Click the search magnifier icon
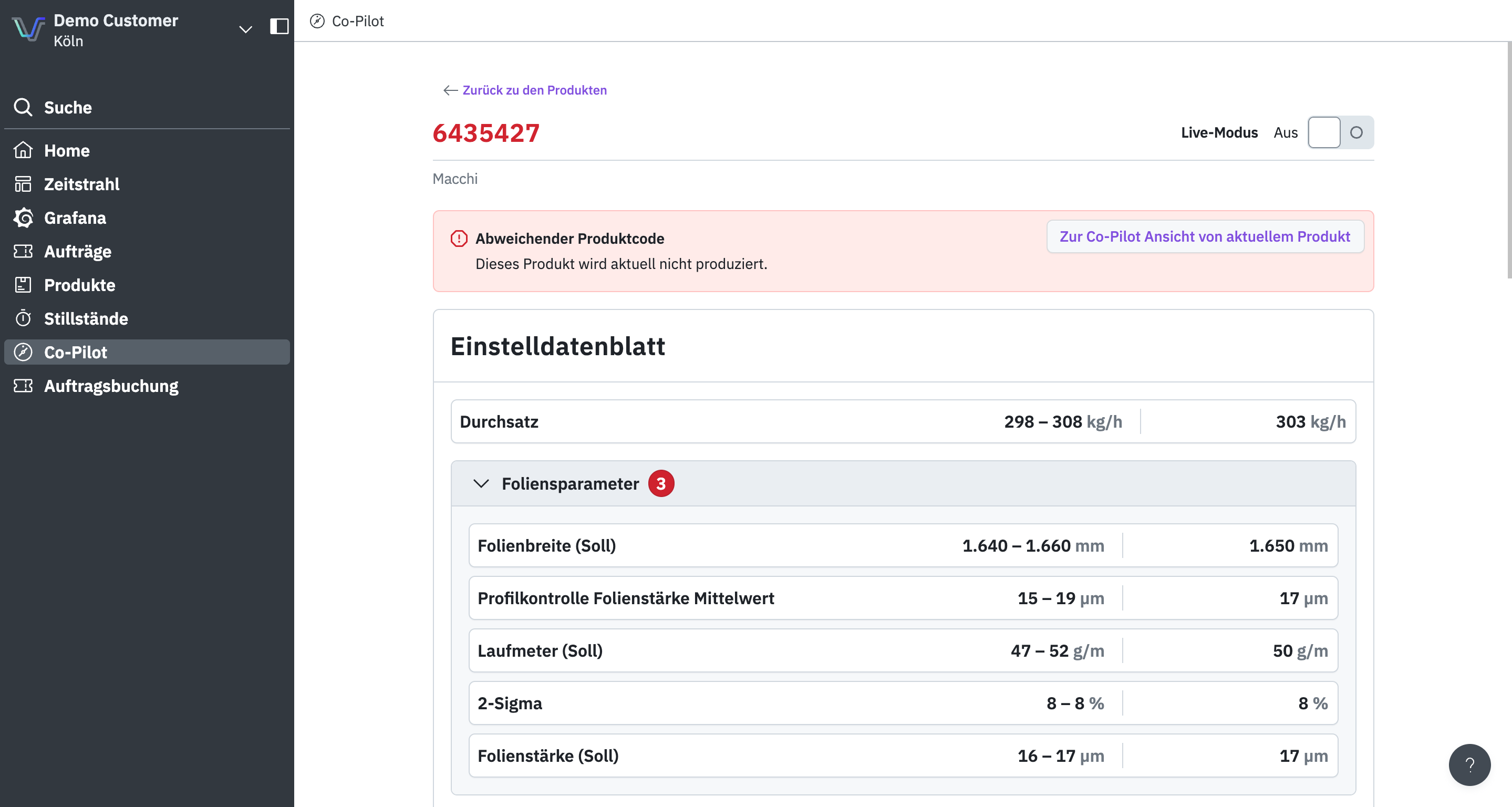 click(23, 107)
